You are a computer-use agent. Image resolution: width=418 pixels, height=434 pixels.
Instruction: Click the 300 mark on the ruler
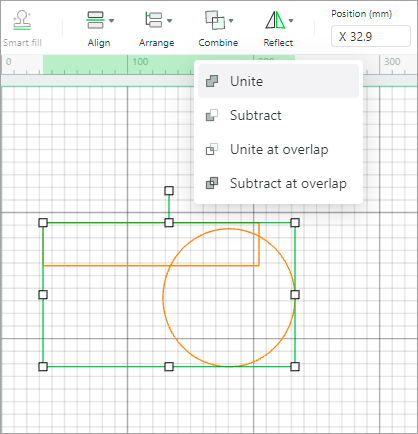tap(392, 62)
